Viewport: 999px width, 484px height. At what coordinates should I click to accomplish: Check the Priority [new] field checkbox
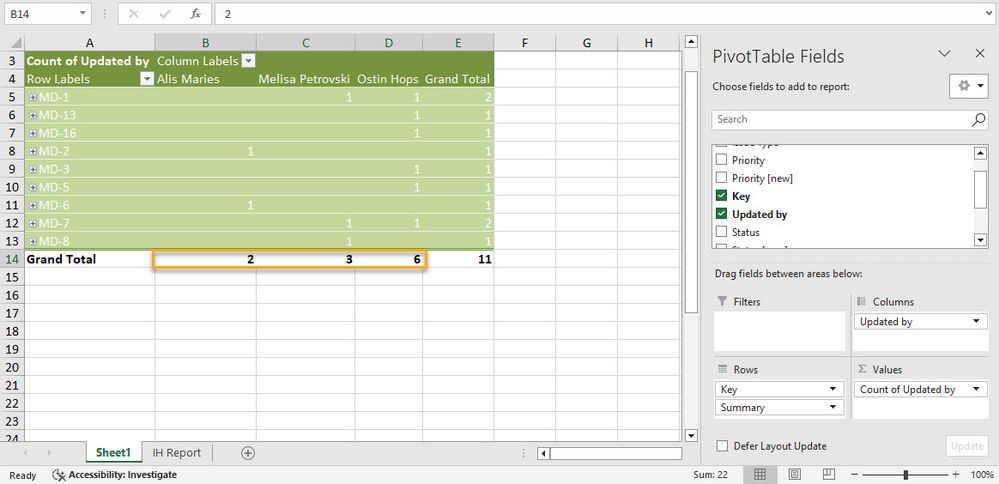(x=722, y=178)
